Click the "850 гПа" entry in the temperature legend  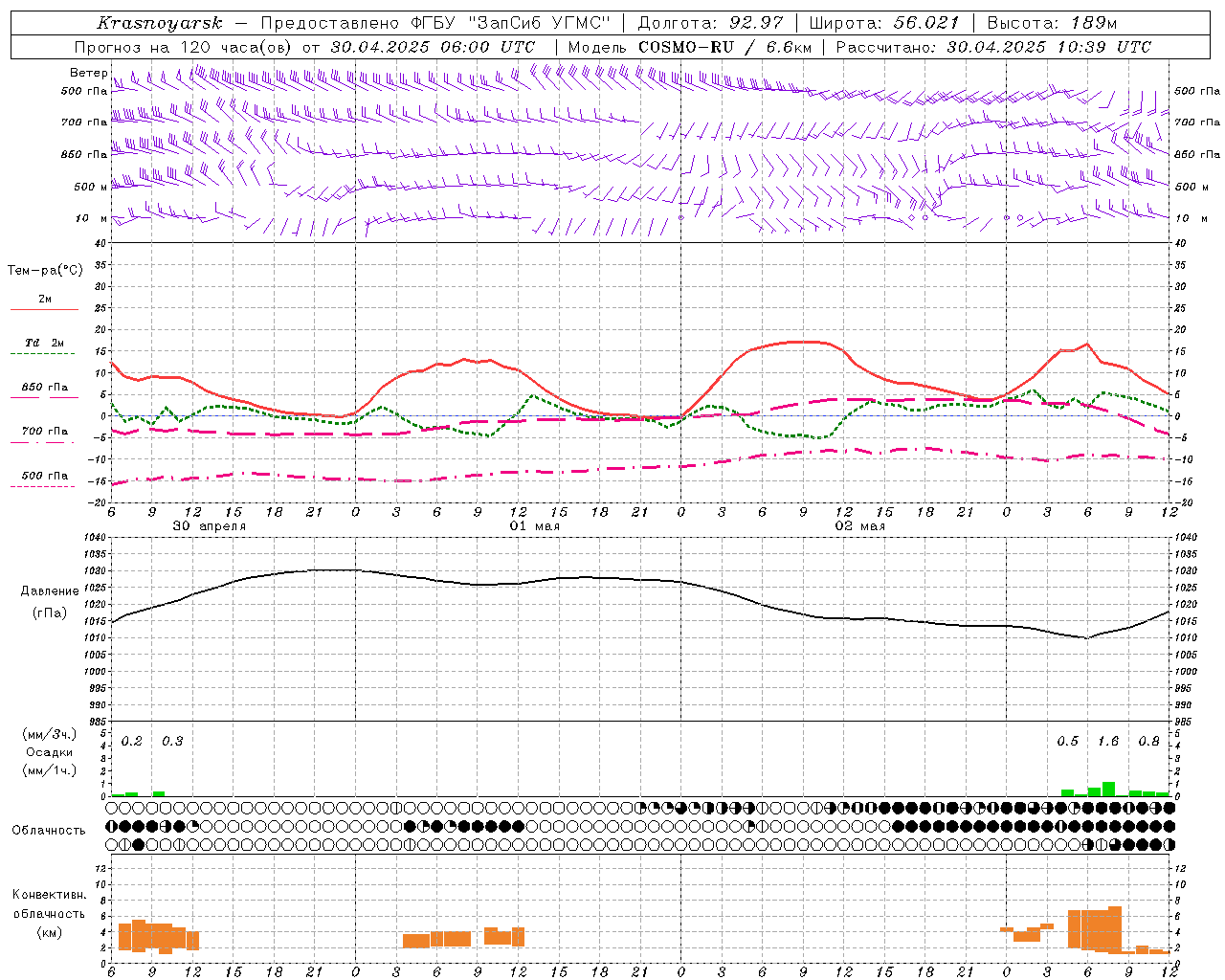(45, 388)
